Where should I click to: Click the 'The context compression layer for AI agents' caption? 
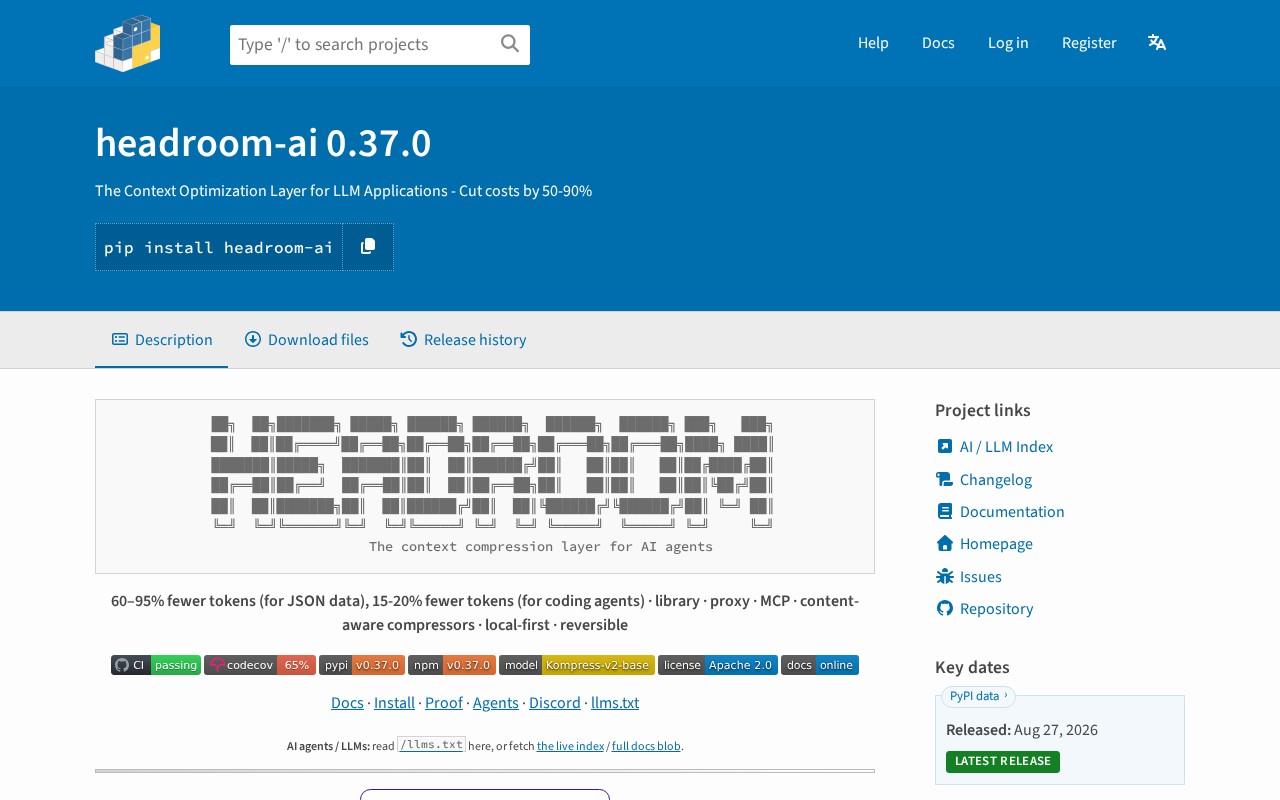[541, 547]
